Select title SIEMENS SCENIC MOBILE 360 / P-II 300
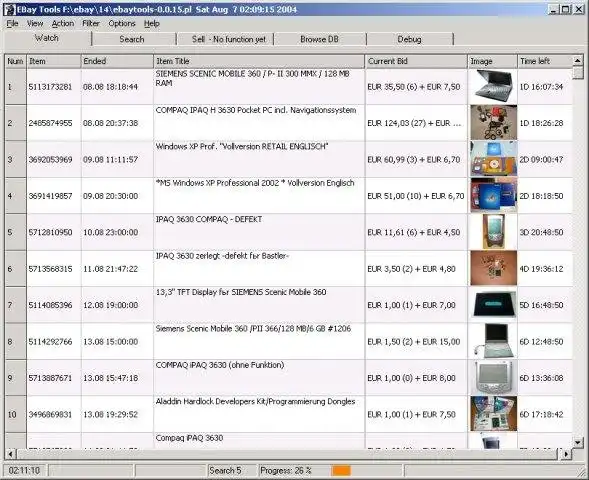 (252, 78)
